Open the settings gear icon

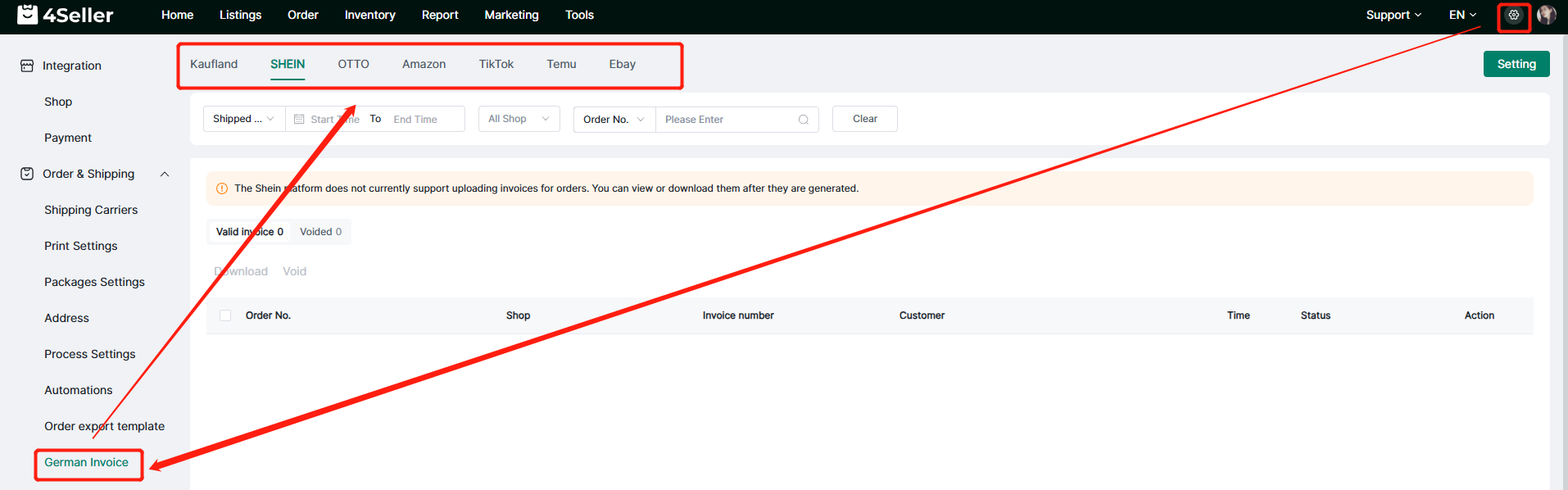pyautogui.click(x=1513, y=15)
